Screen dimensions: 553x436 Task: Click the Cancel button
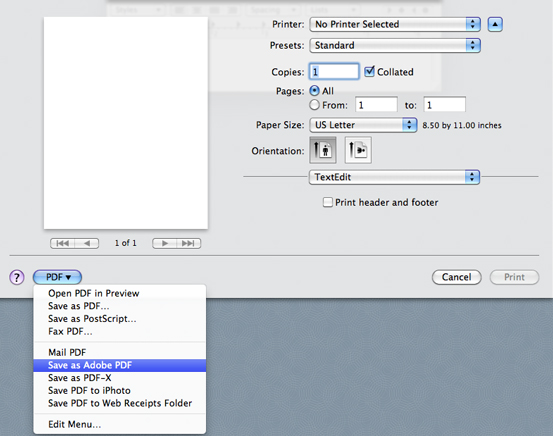457,277
